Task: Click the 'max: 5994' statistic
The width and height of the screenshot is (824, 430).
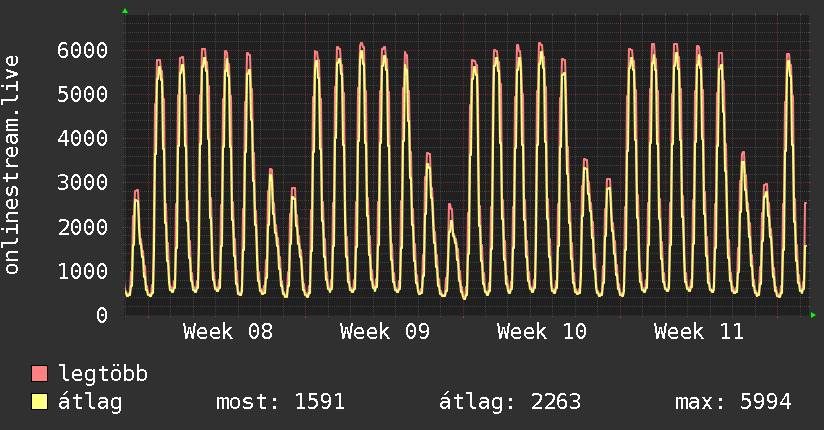Action: point(733,403)
